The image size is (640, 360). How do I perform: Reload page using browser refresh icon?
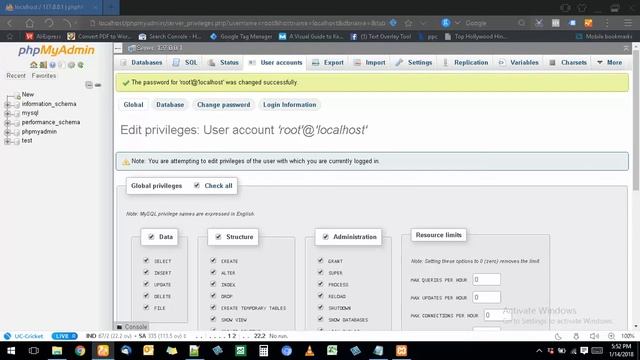pyautogui.click(x=49, y=23)
